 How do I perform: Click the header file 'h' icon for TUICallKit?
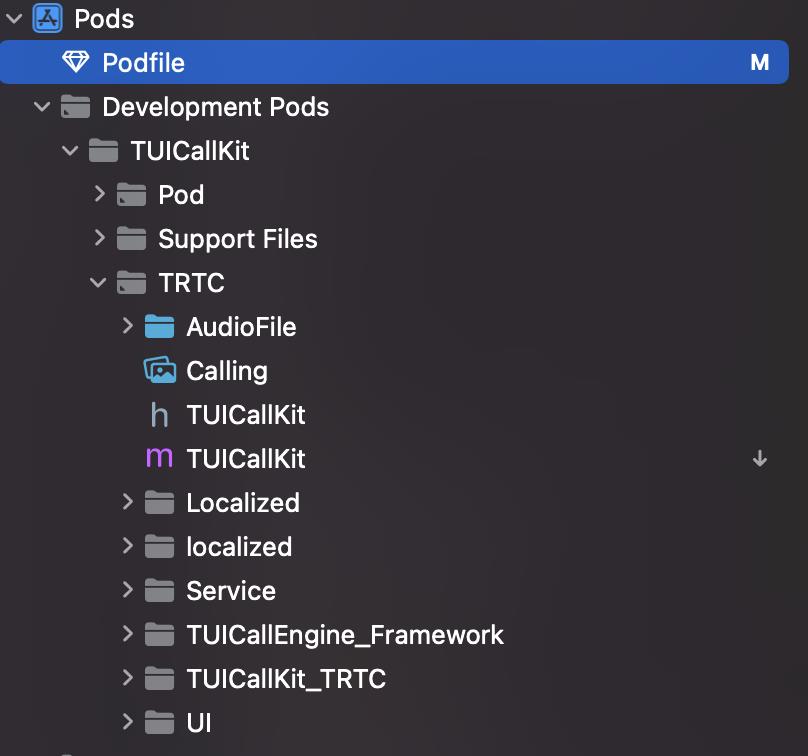pyautogui.click(x=159, y=415)
